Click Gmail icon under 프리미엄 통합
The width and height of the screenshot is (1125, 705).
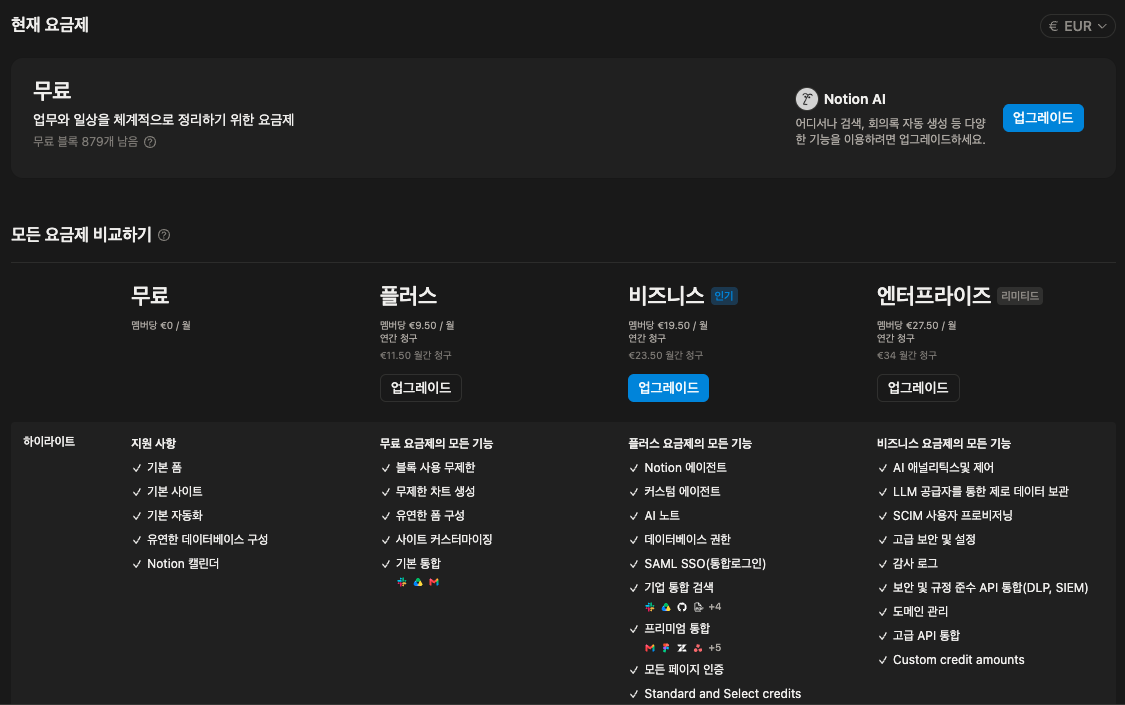(x=650, y=648)
